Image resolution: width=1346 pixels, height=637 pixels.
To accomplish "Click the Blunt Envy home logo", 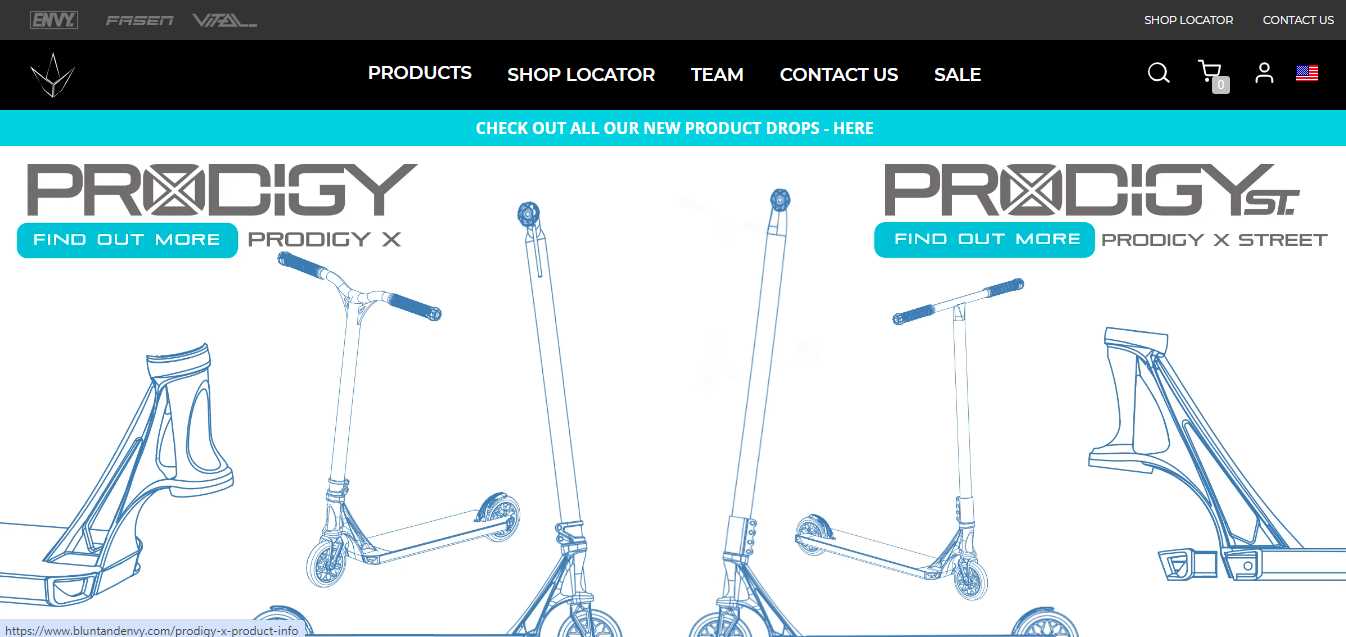I will click(x=52, y=75).
